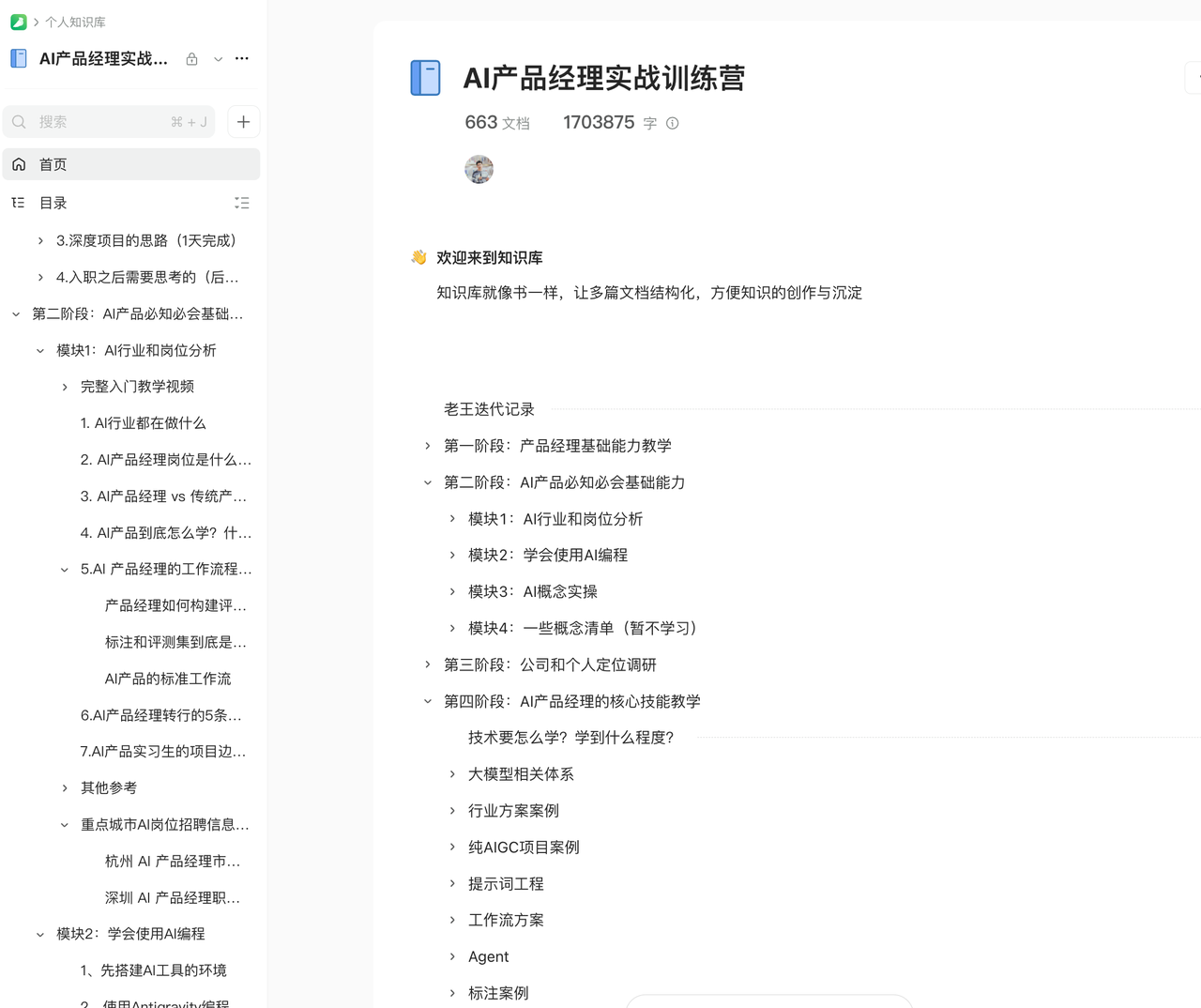1201x1008 pixels.
Task: Switch to 首页 in the sidebar
Action: [53, 163]
